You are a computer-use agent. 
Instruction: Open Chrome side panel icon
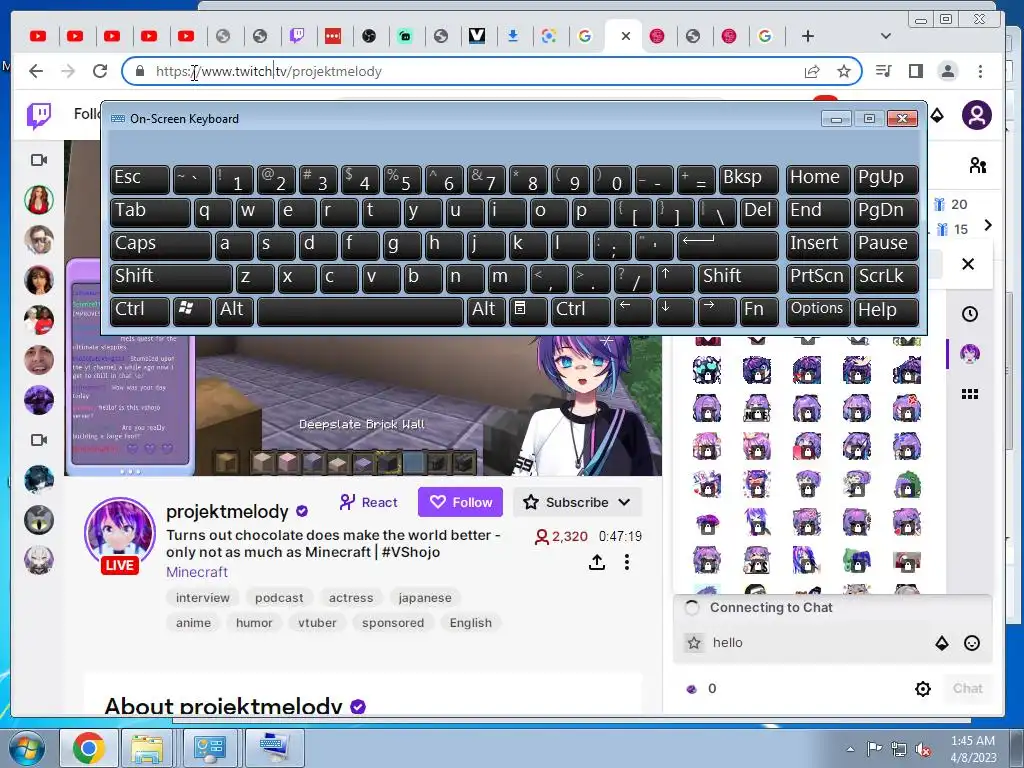(916, 71)
